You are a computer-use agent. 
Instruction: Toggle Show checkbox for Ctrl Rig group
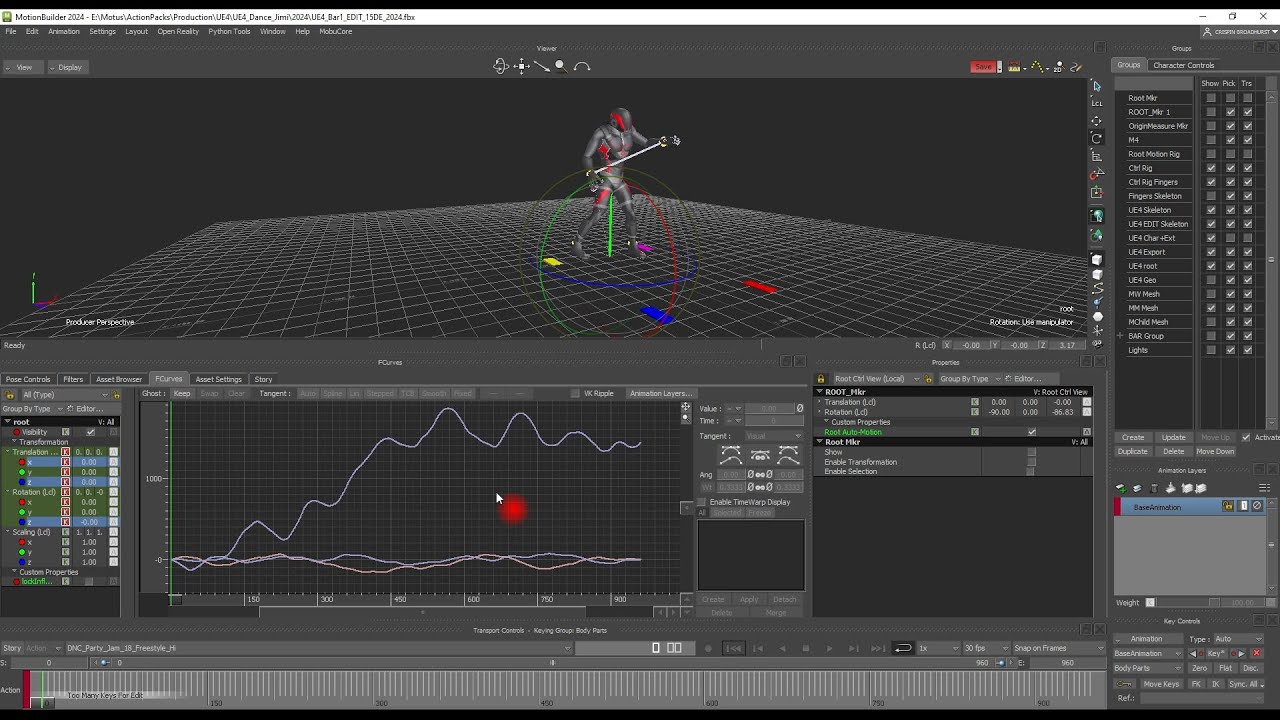[1211, 168]
